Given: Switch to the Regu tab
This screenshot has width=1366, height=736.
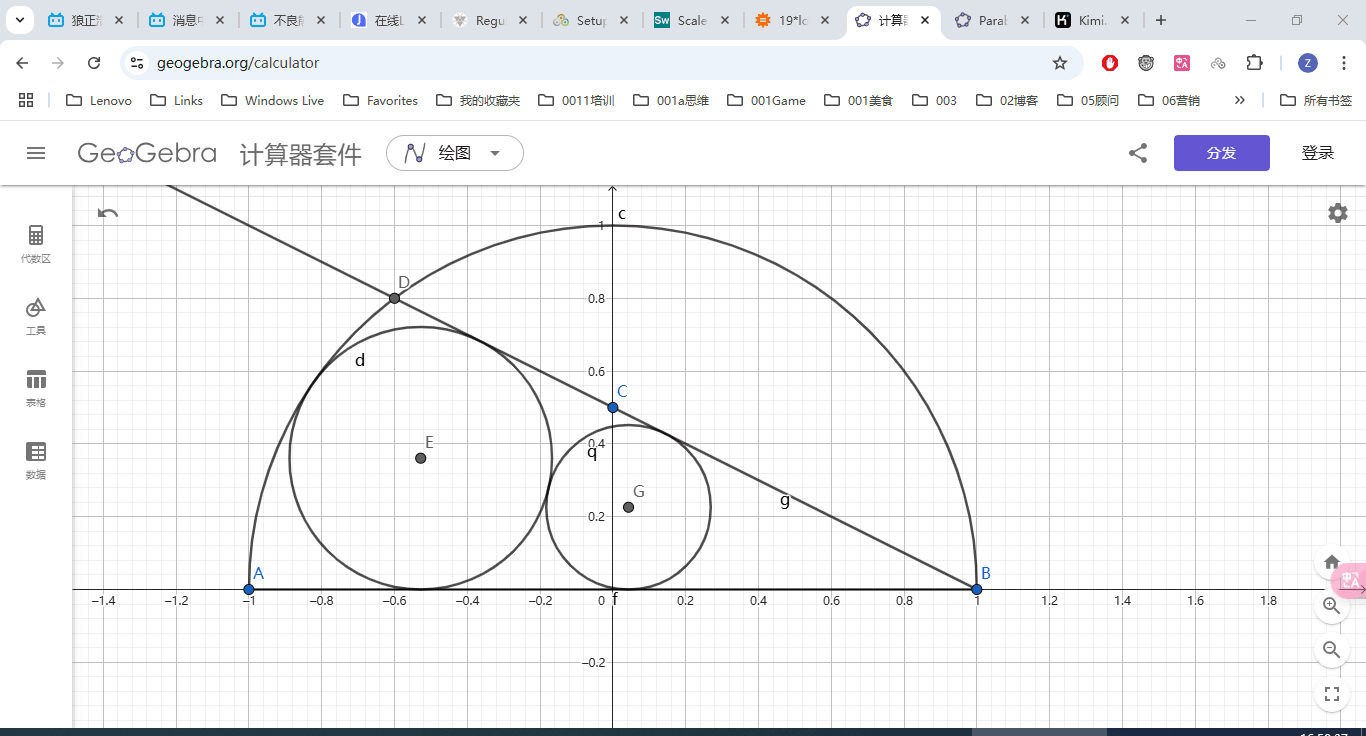Looking at the screenshot, I should pos(490,20).
